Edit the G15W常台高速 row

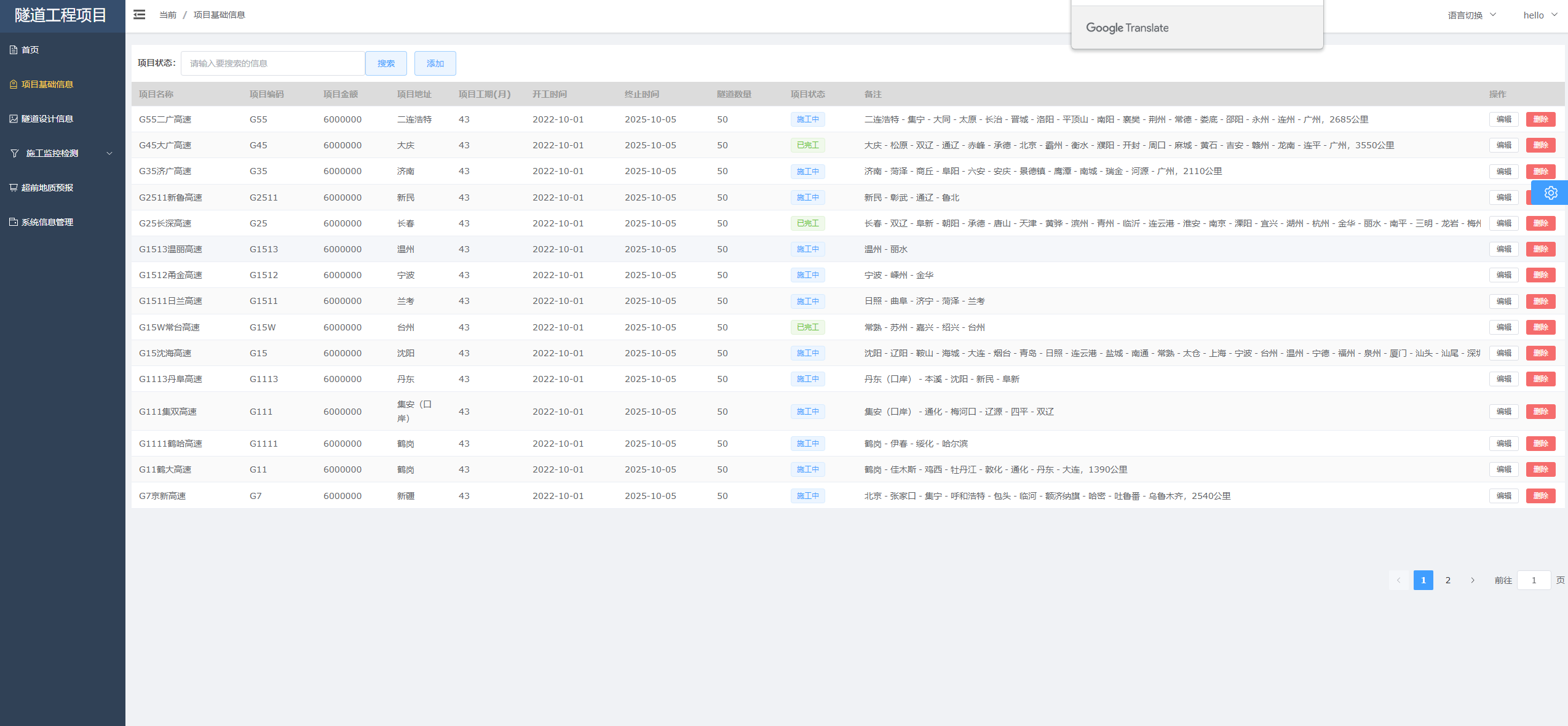(1504, 327)
